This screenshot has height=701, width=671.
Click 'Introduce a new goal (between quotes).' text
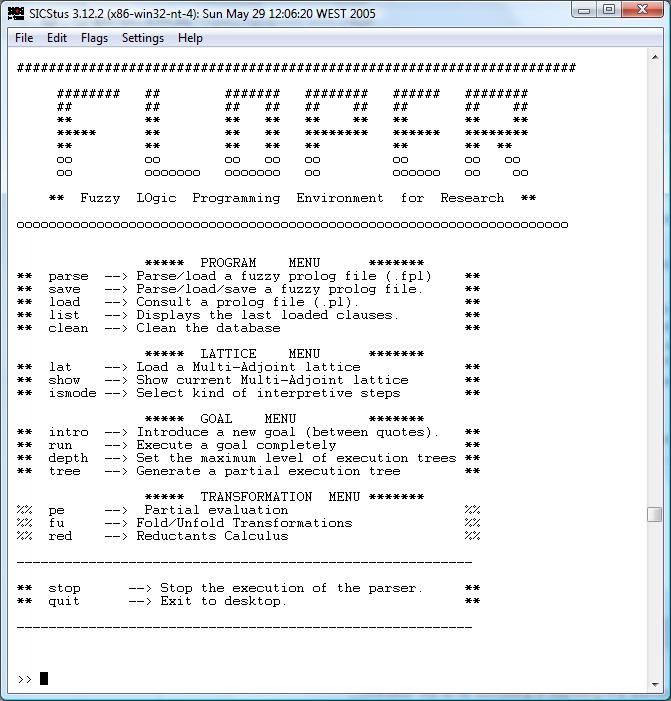pos(288,432)
